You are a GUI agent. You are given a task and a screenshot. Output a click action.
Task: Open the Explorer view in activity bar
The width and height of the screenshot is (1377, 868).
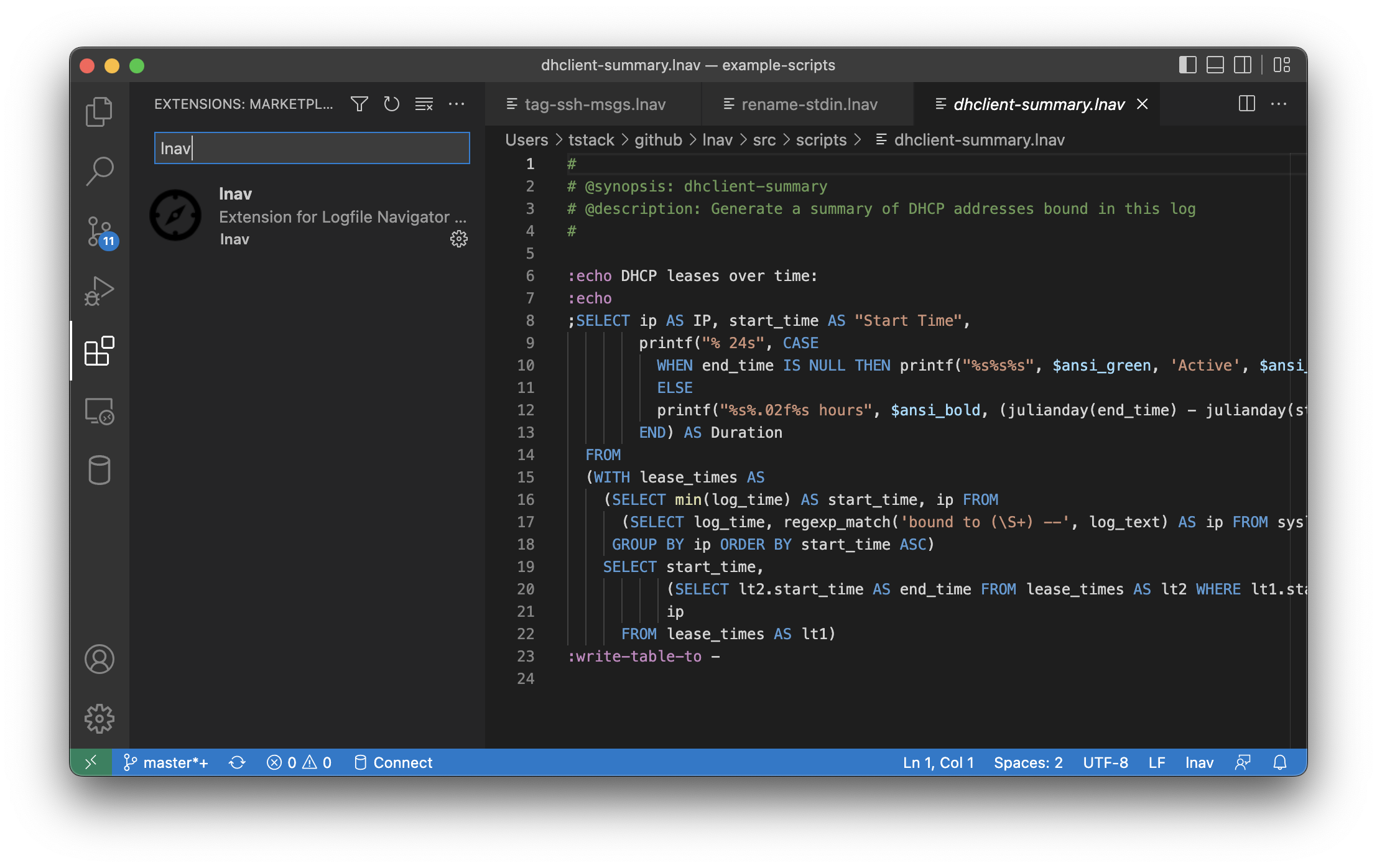(99, 112)
